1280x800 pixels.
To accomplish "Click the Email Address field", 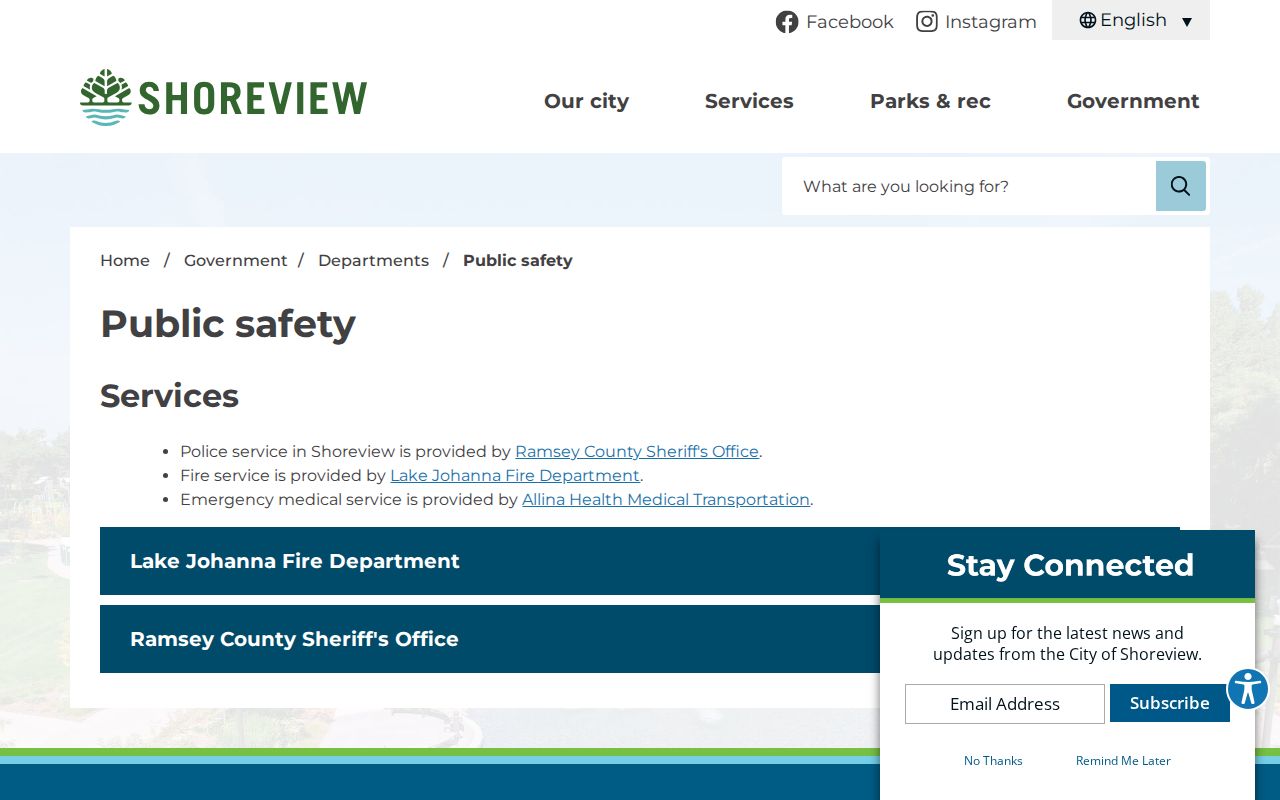I will [x=1005, y=704].
